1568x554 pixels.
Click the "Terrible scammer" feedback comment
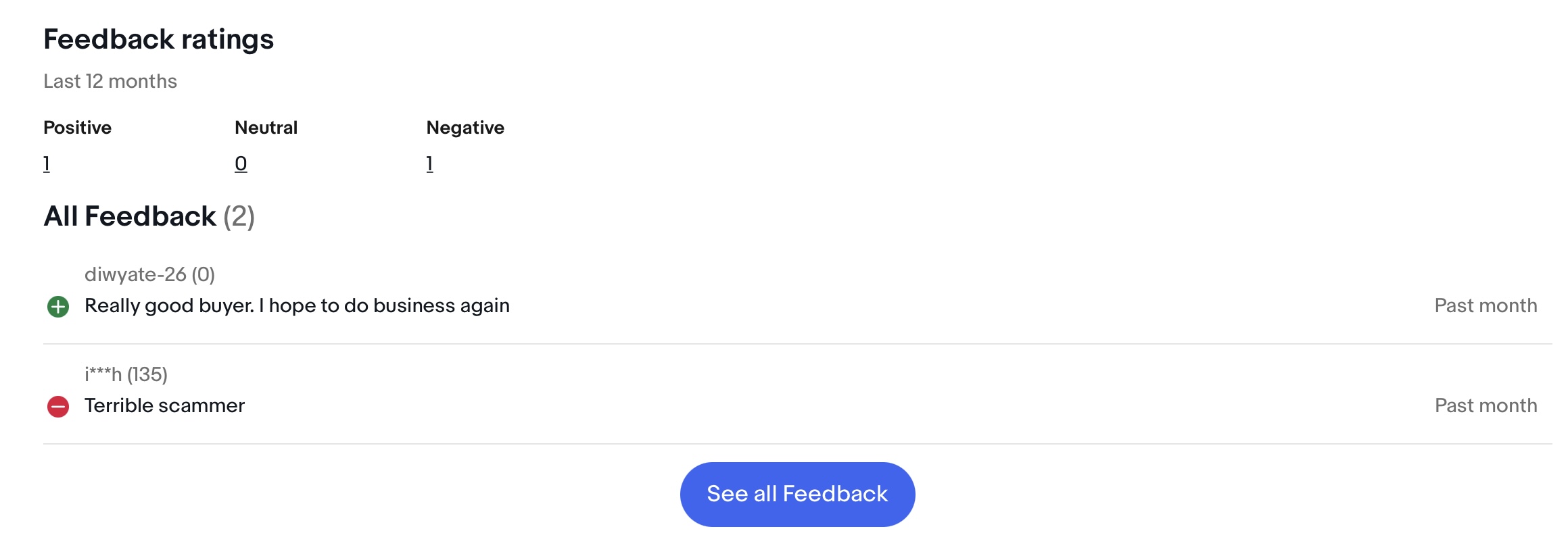[x=164, y=405]
